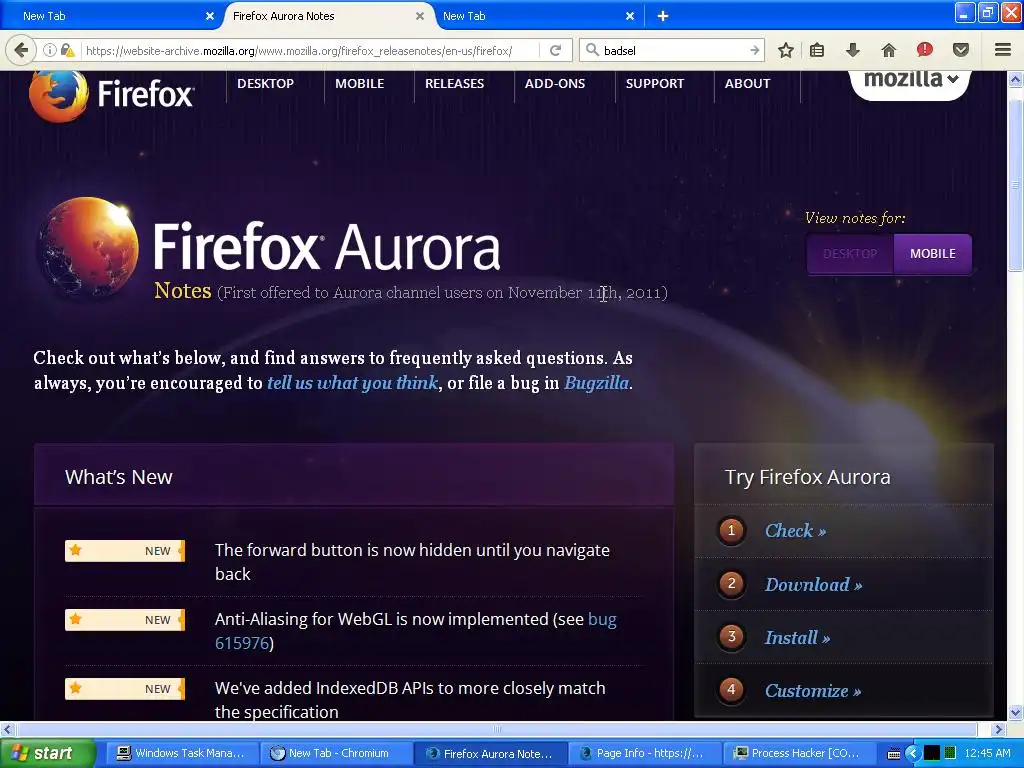Show bookmarks list icon

[x=816, y=50]
